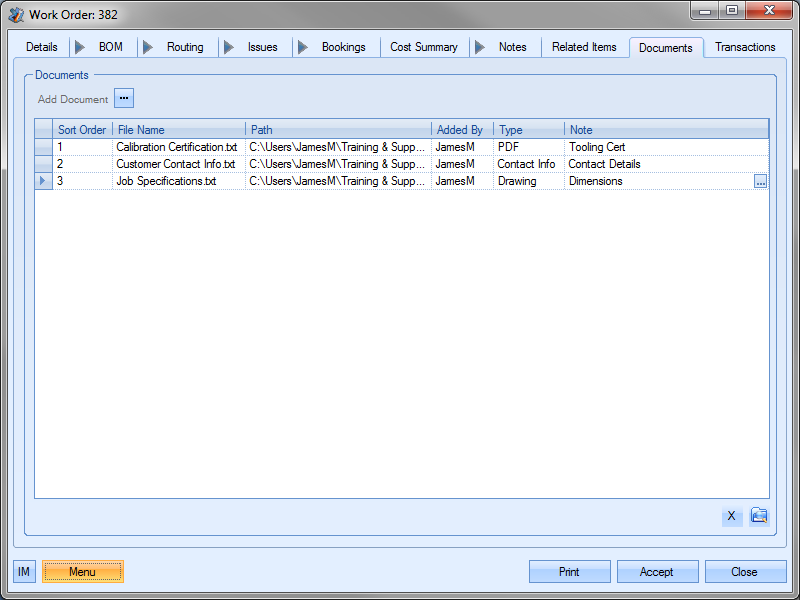Switch to the Details tab

pos(42,47)
